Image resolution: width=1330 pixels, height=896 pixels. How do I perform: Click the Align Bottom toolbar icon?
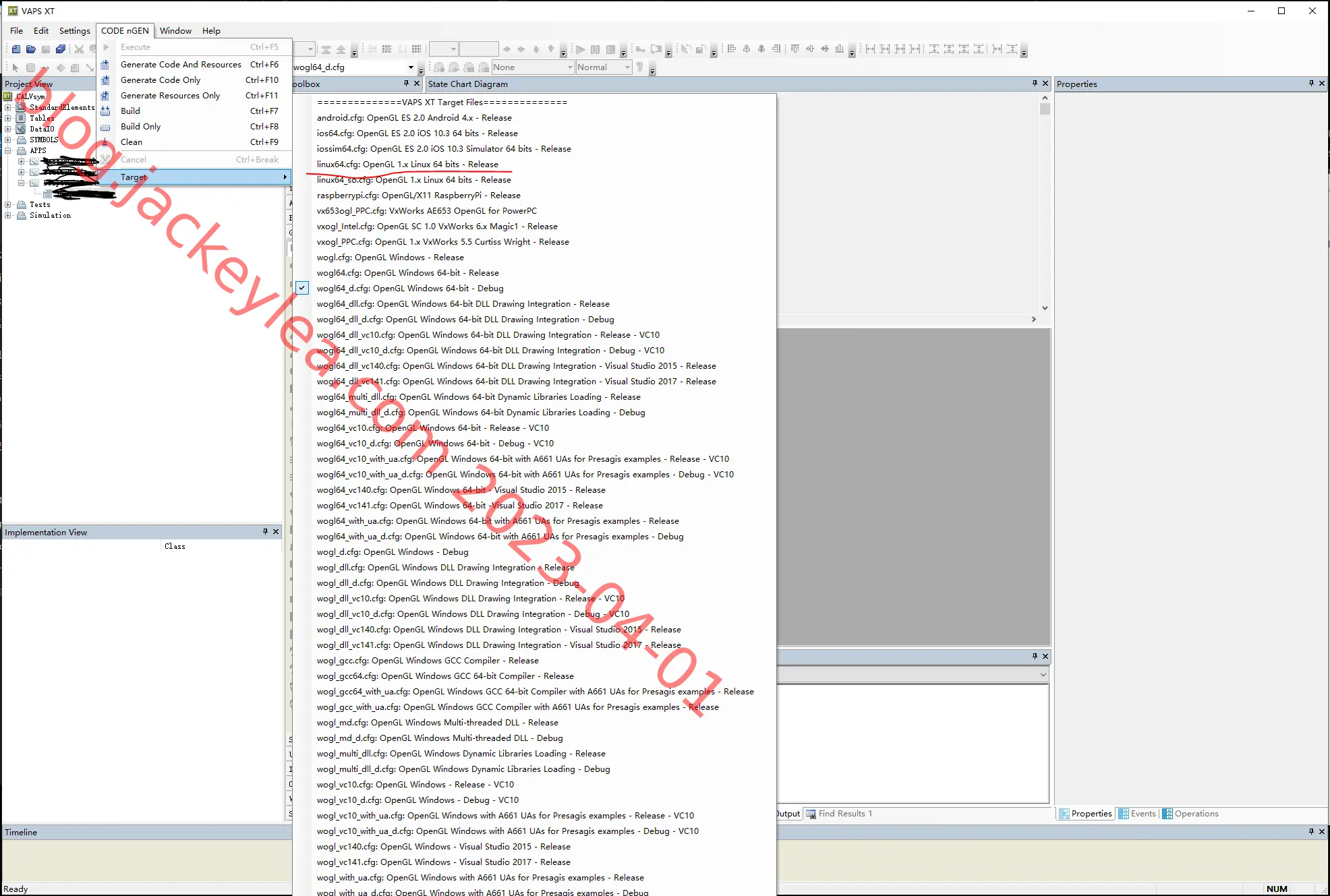pyautogui.click(x=840, y=49)
